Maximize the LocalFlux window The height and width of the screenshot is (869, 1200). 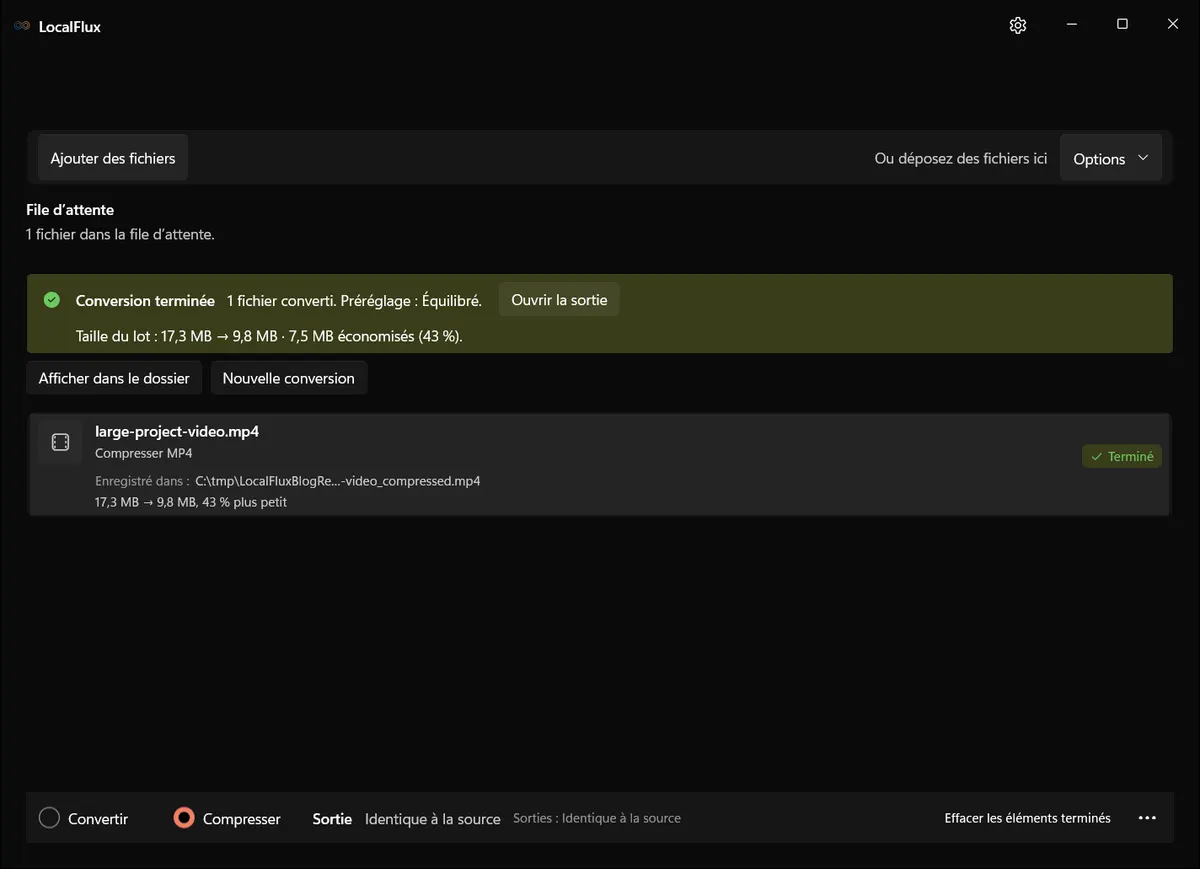(1122, 25)
